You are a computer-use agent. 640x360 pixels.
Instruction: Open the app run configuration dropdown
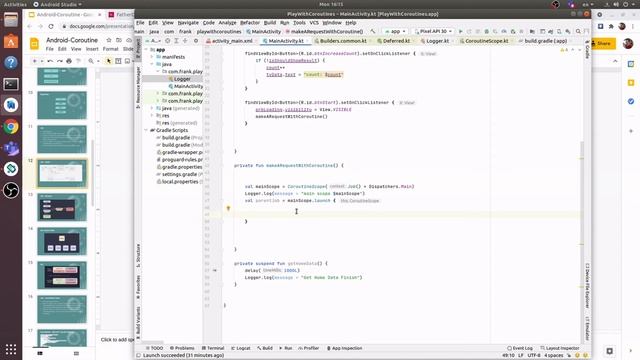395,31
